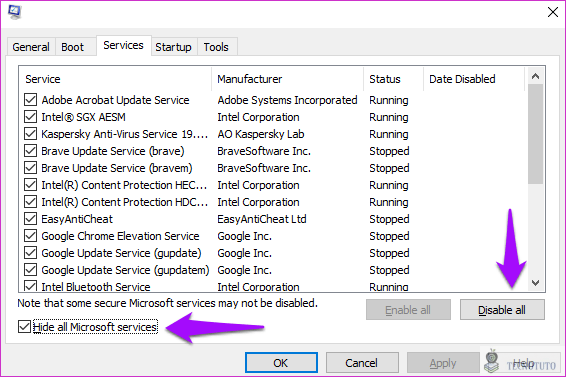Screen dimensions: 566x377
Task: Sort by the Service column header
Action: [115, 79]
